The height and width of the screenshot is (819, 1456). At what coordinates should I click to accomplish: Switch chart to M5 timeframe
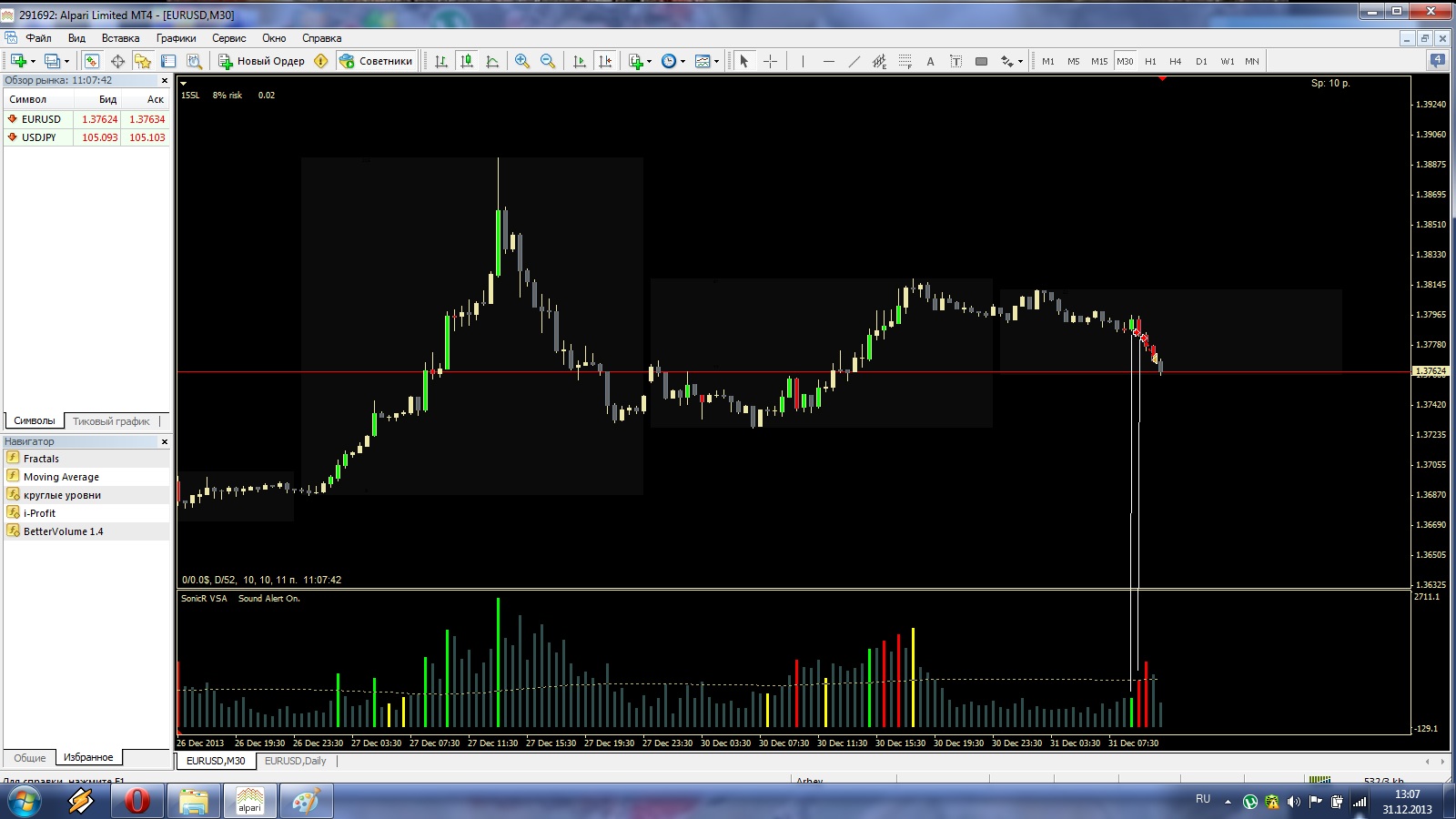click(x=1074, y=61)
